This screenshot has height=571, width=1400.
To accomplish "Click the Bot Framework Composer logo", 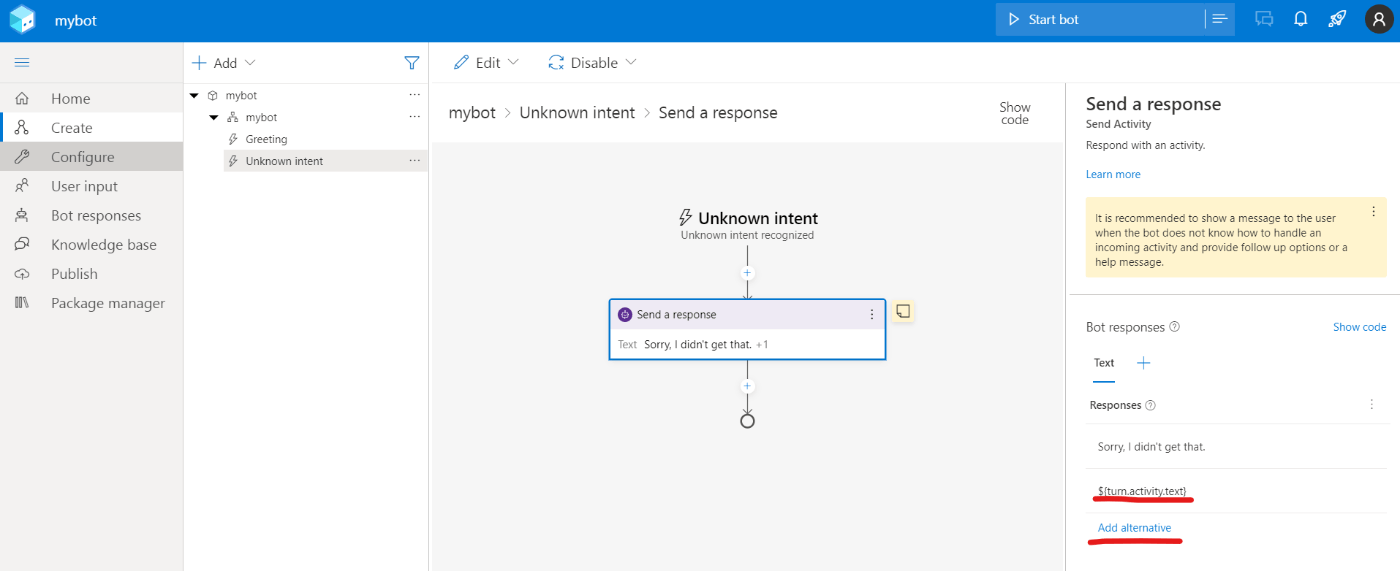I will (x=22, y=19).
